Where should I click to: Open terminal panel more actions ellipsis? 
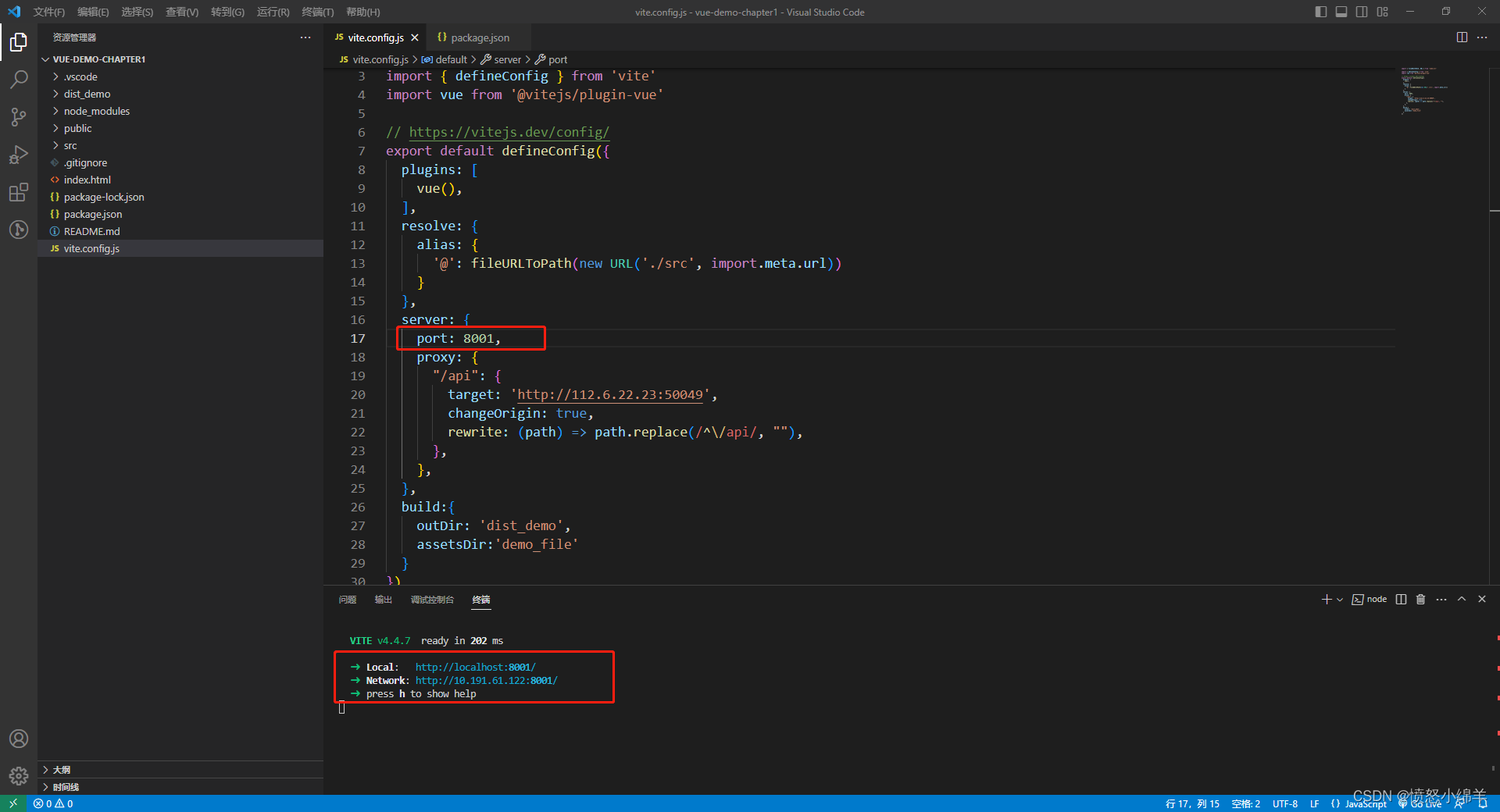[x=1441, y=599]
